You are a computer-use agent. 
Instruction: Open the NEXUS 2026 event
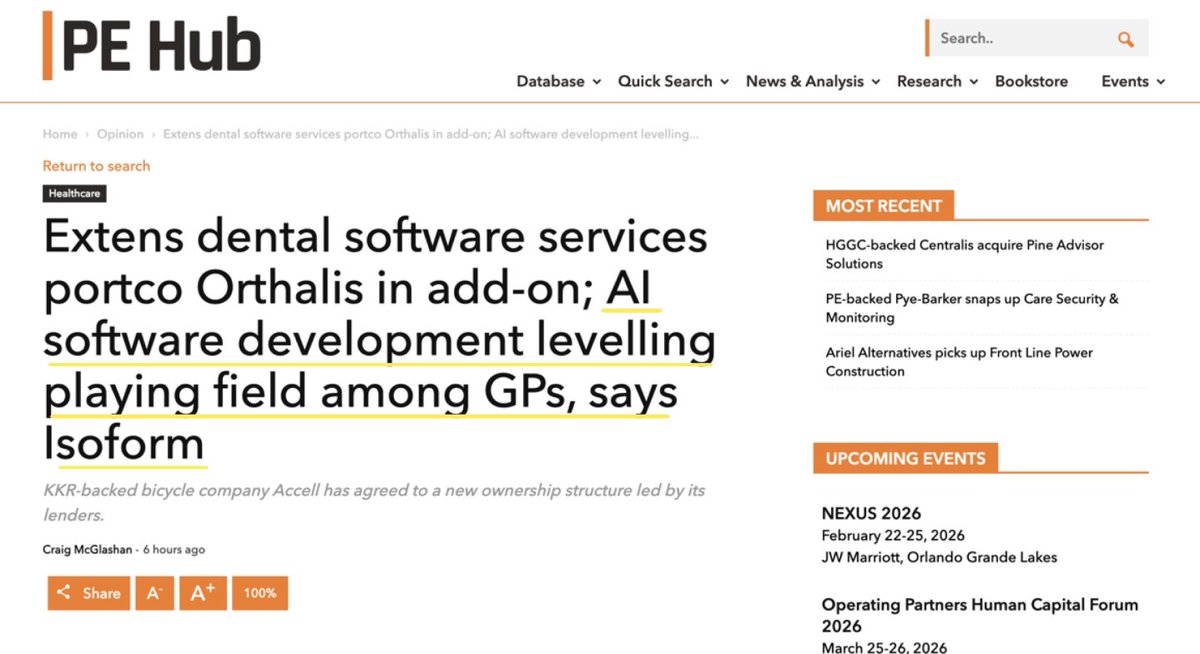pos(871,513)
